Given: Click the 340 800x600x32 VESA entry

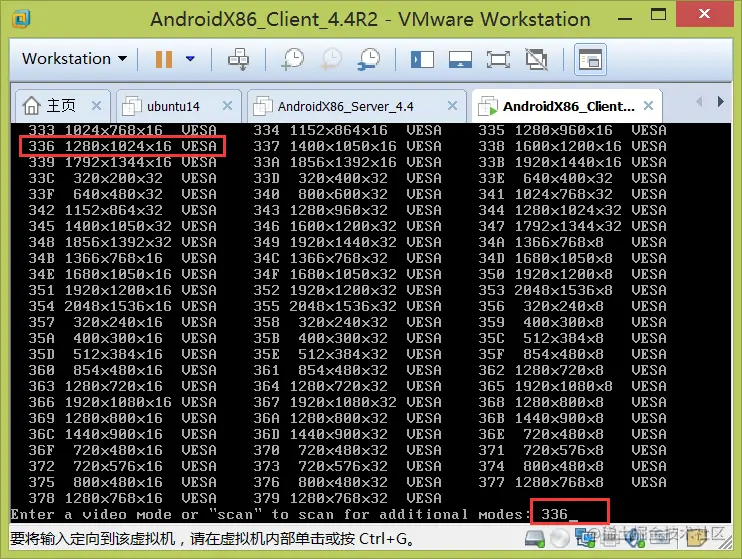Looking at the screenshot, I should pos(347,194).
